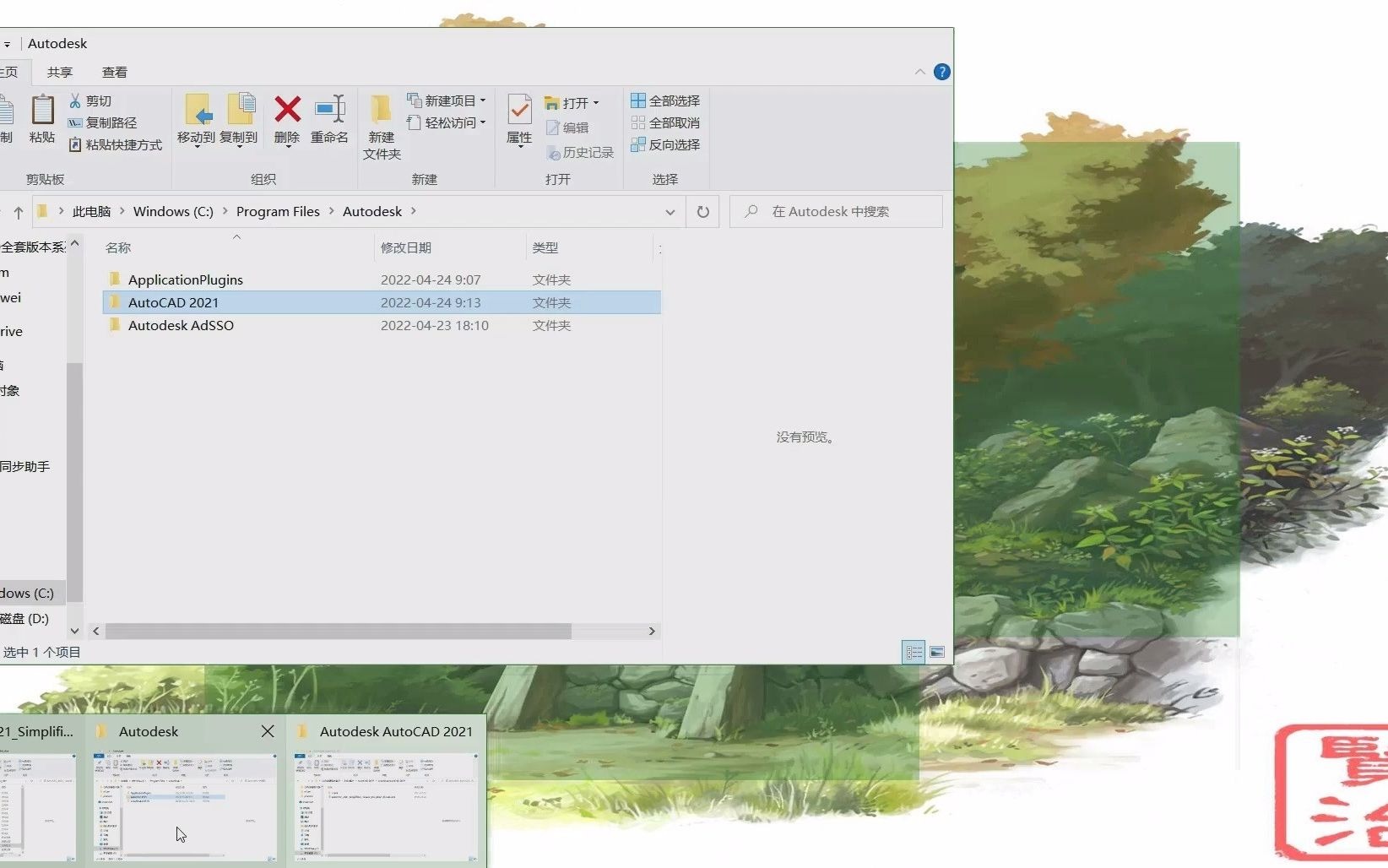Expand the Easy access (轻松访问) dropdown
This screenshot has width=1388, height=868.
click(x=483, y=122)
